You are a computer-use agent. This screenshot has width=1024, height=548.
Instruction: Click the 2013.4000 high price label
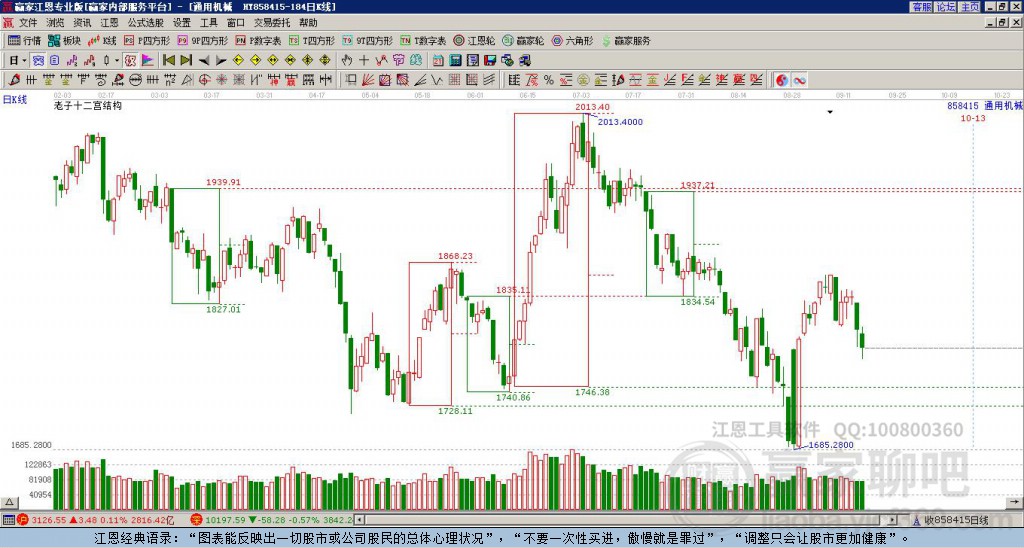pos(620,122)
